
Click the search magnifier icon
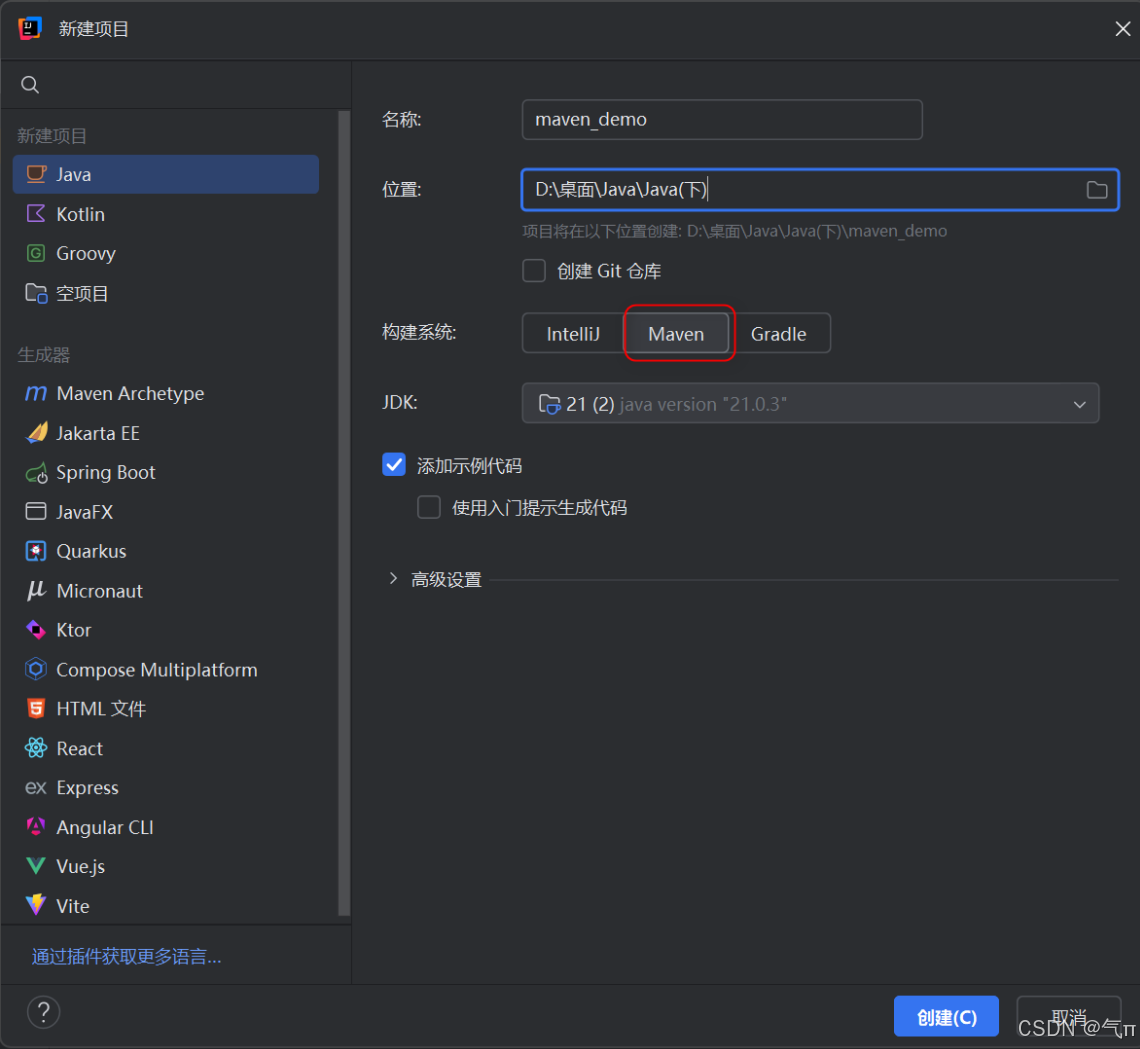[x=30, y=84]
